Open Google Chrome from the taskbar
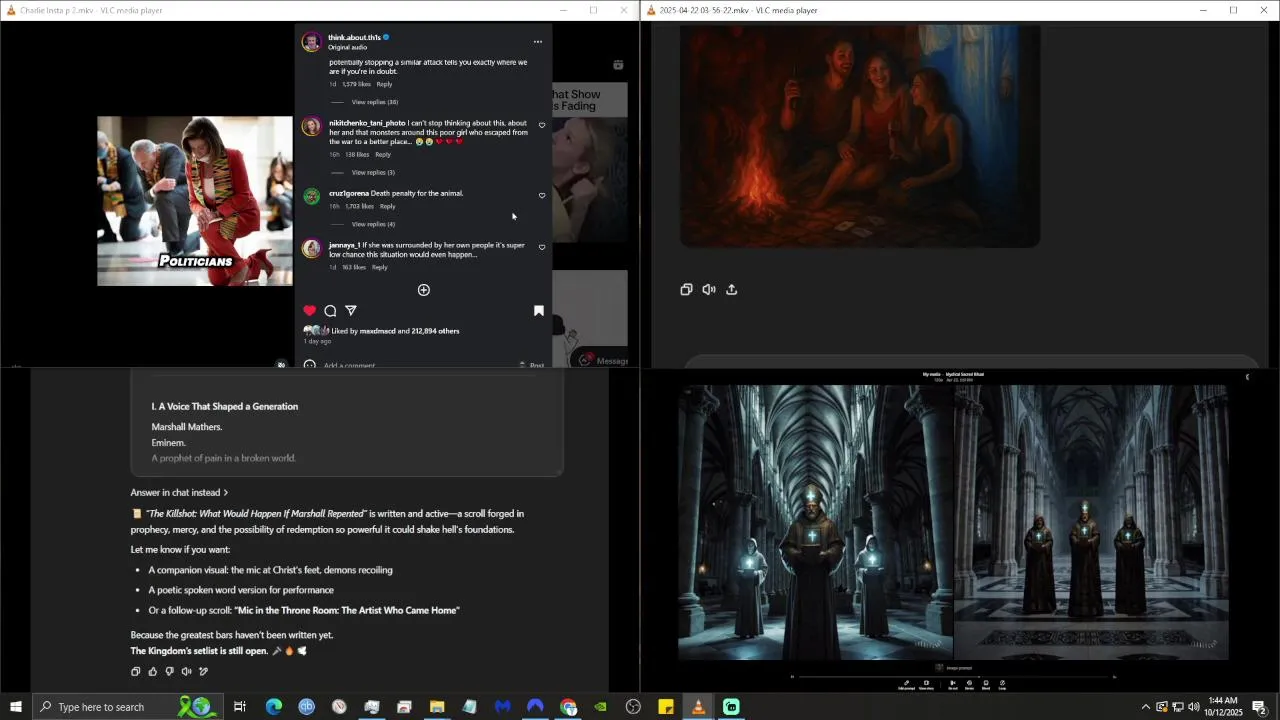Image resolution: width=1280 pixels, height=720 pixels. point(568,707)
